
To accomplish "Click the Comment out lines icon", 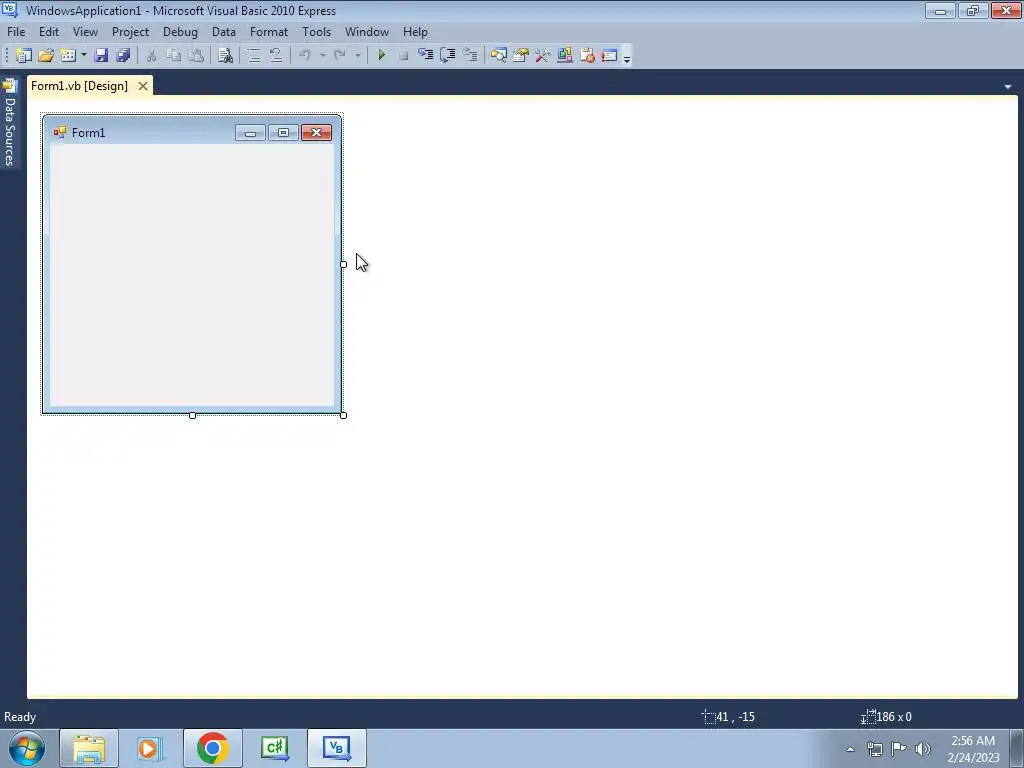I will click(254, 56).
